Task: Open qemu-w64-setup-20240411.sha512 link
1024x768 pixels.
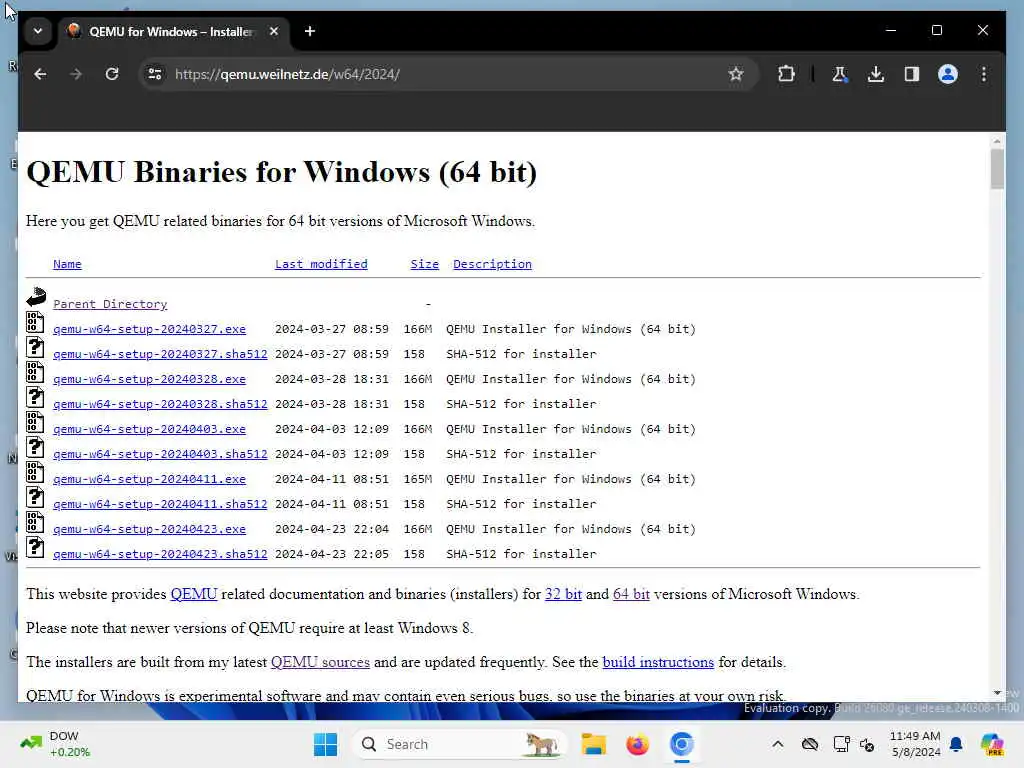Action: click(x=160, y=504)
